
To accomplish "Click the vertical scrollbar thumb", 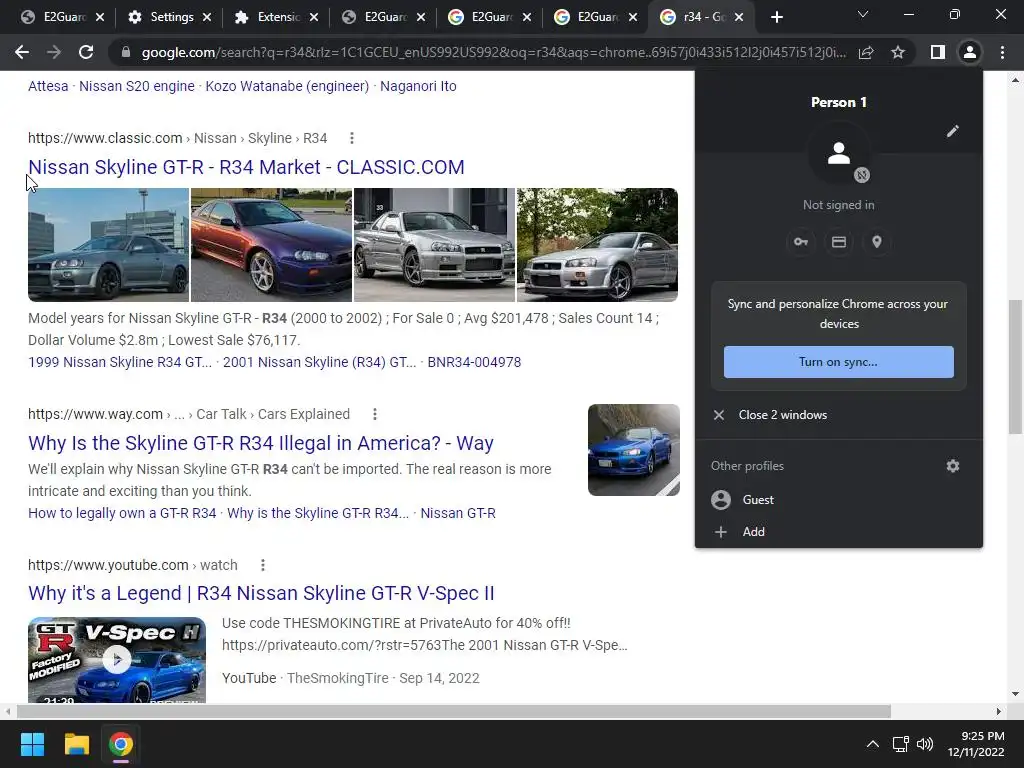I will tap(1015, 366).
